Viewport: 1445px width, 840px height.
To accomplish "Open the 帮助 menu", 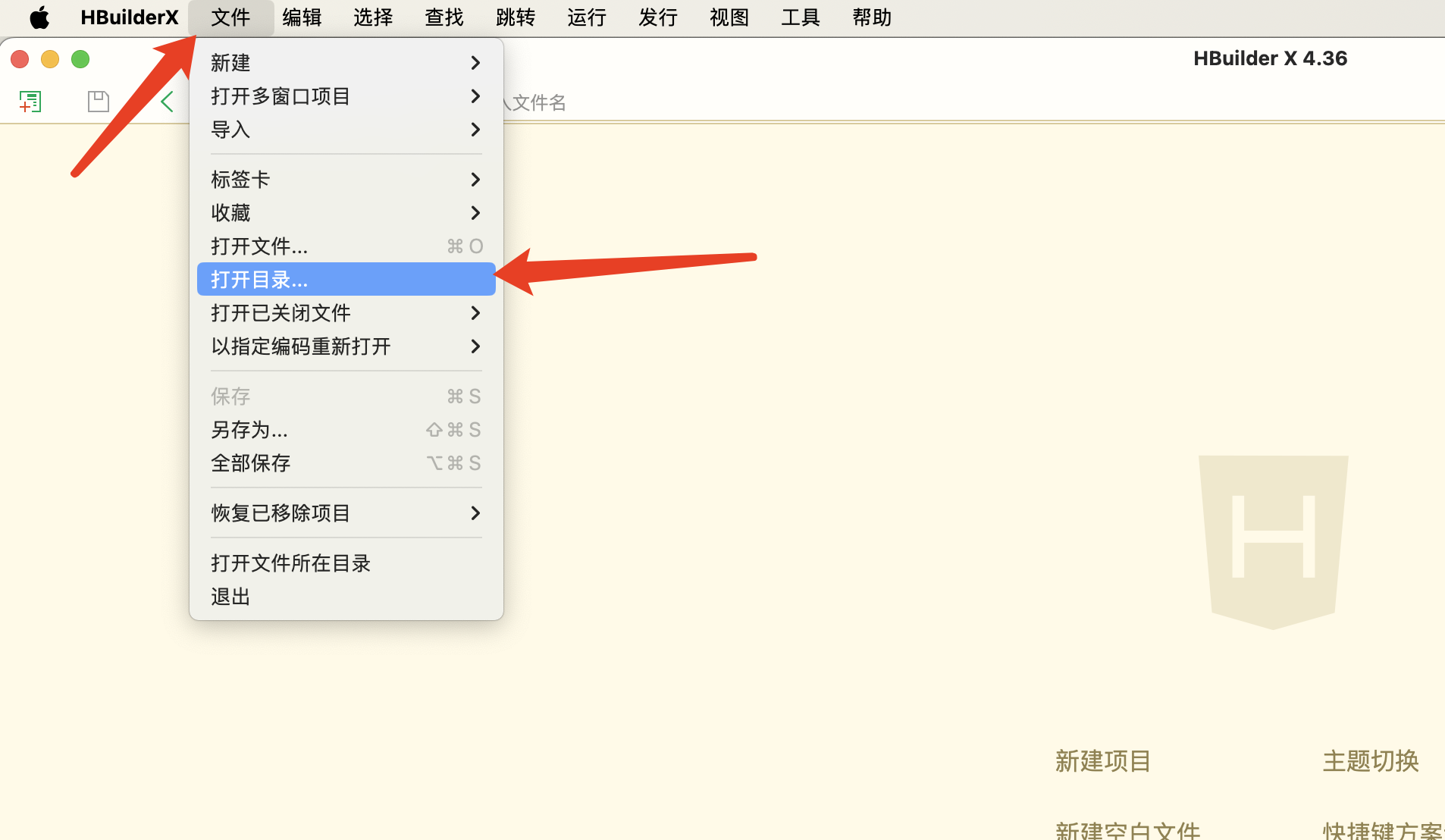I will coord(872,17).
